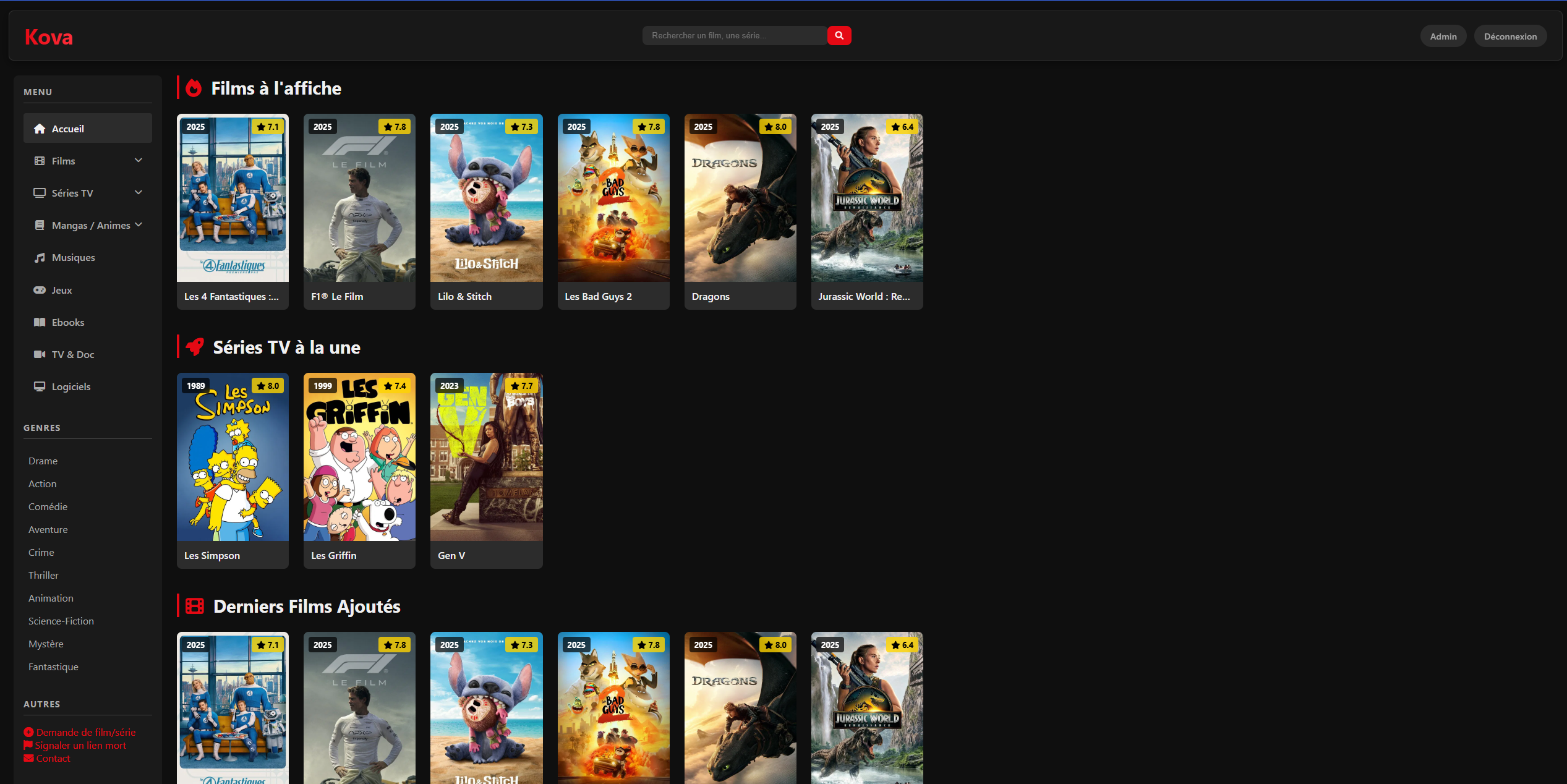Expand the Séries TV submenu chevron

point(139,192)
